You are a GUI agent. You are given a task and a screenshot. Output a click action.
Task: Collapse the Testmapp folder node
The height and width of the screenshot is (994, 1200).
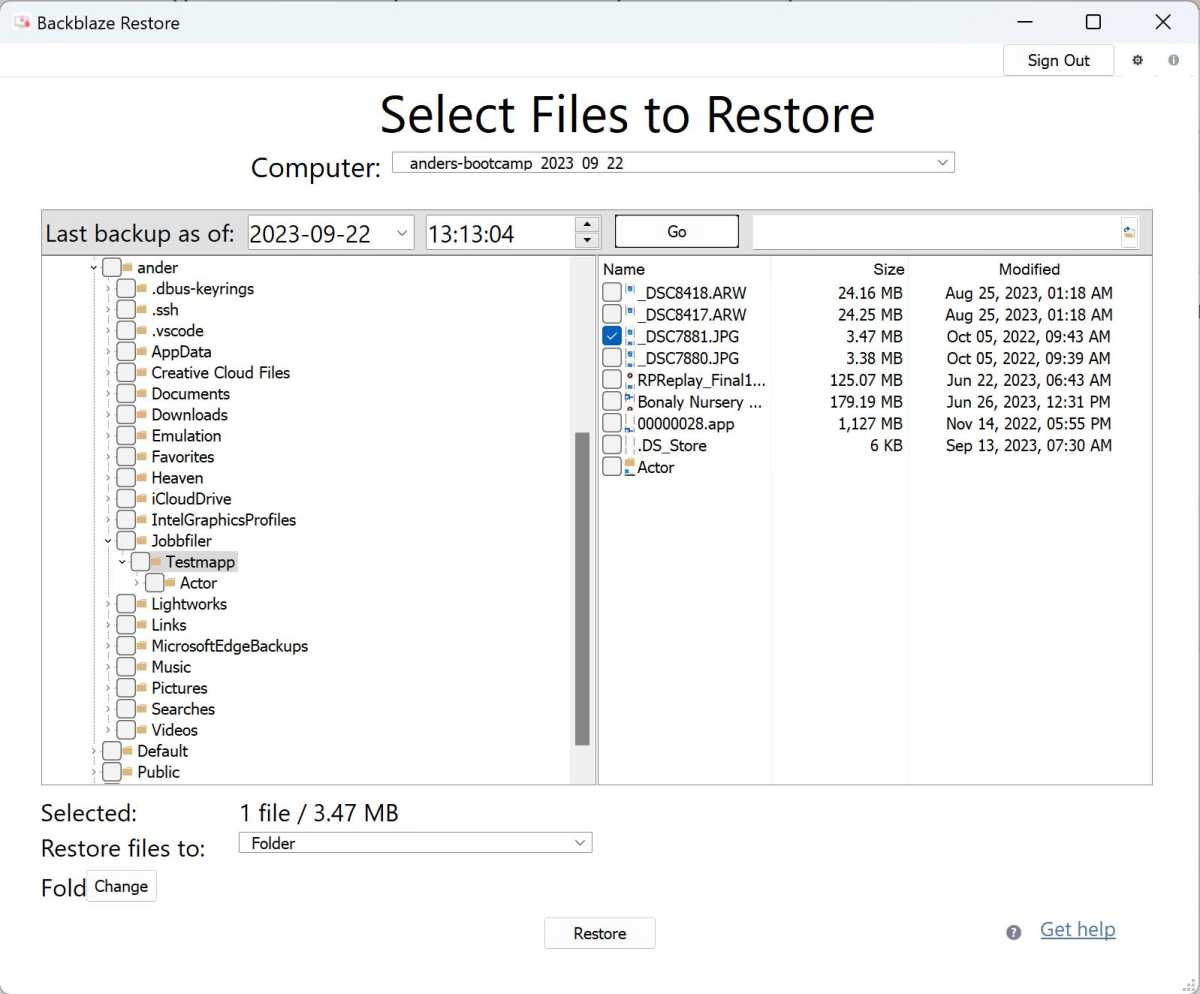point(122,562)
